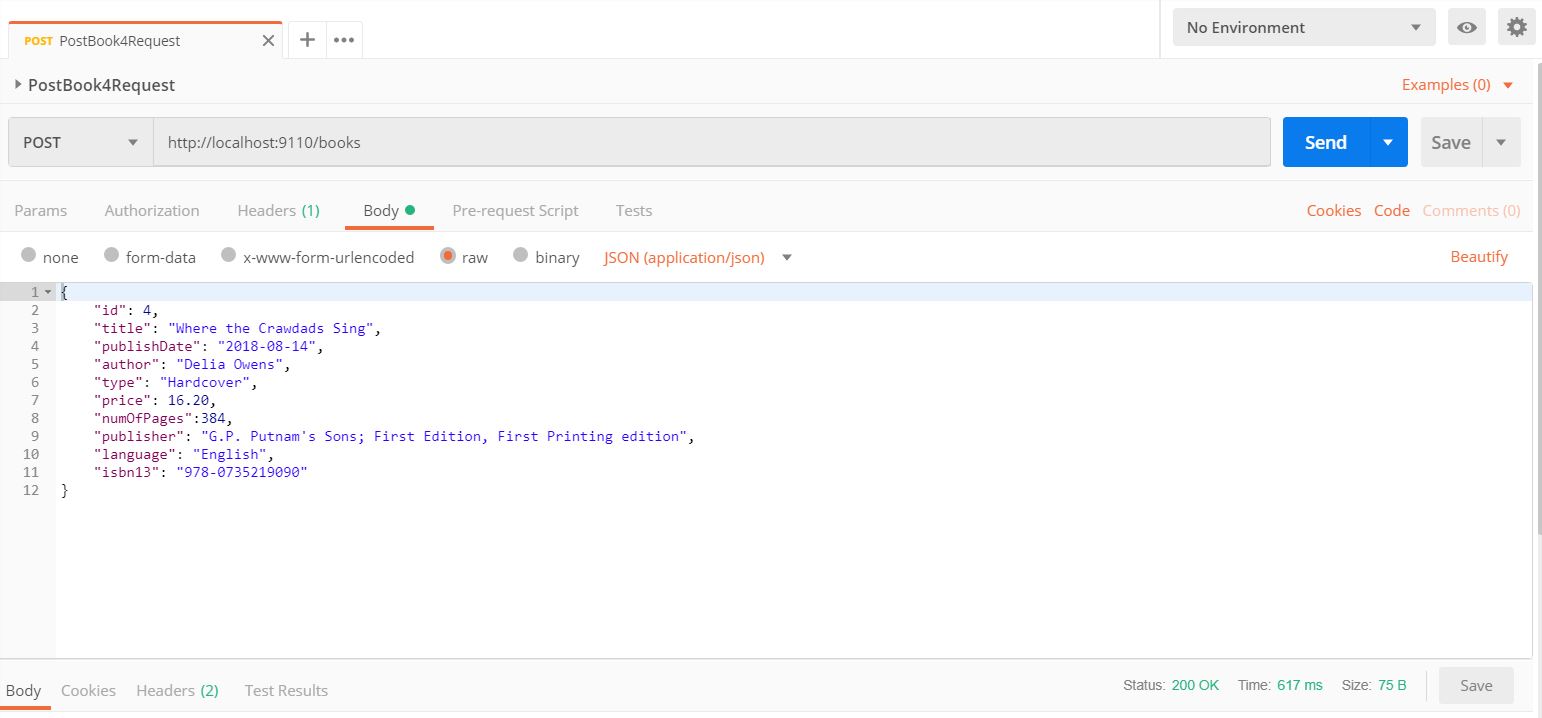Choose x-www-form-urlencoded body type
The width and height of the screenshot is (1542, 718).
coord(229,256)
